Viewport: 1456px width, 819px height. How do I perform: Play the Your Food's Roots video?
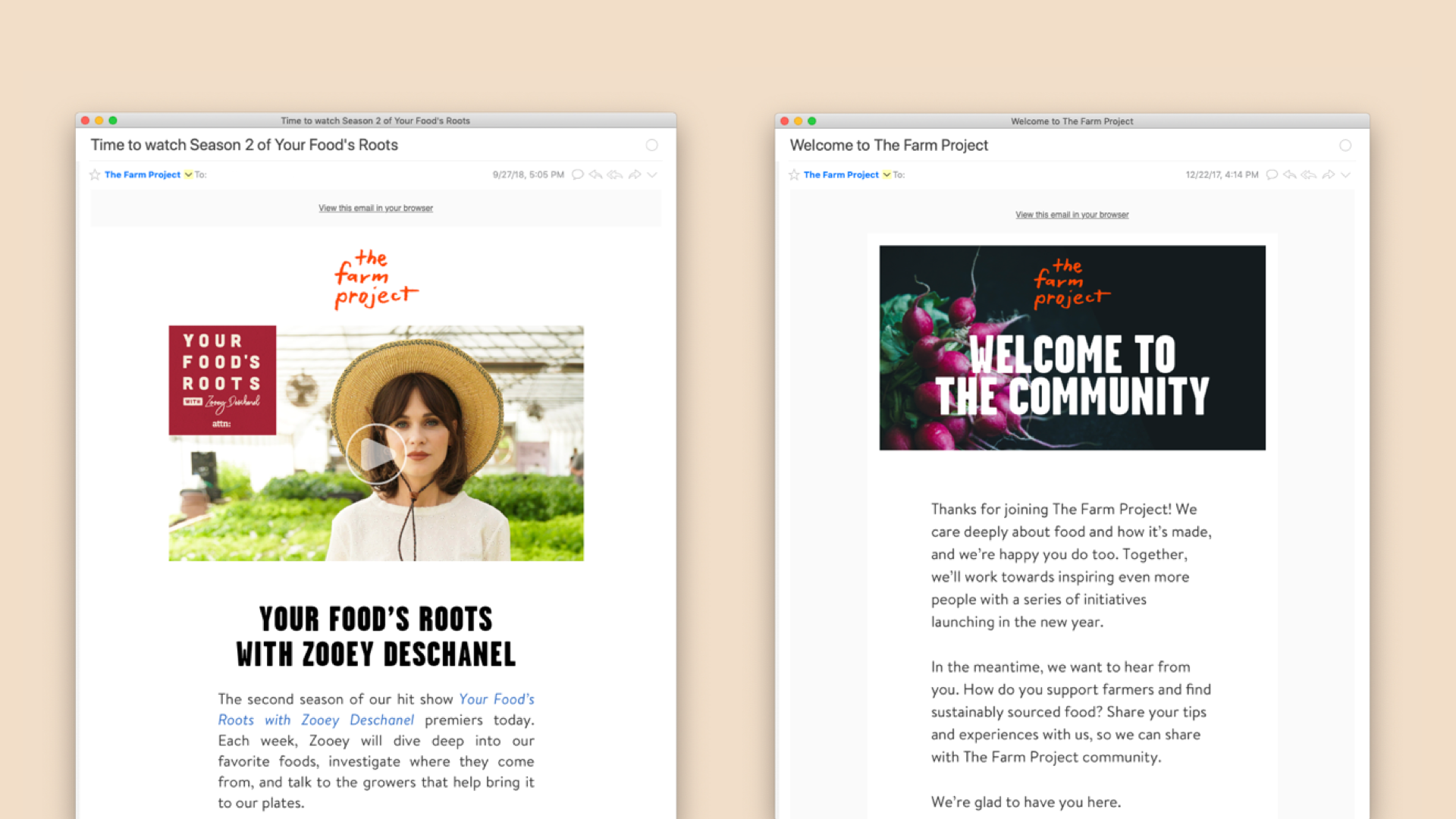376,454
